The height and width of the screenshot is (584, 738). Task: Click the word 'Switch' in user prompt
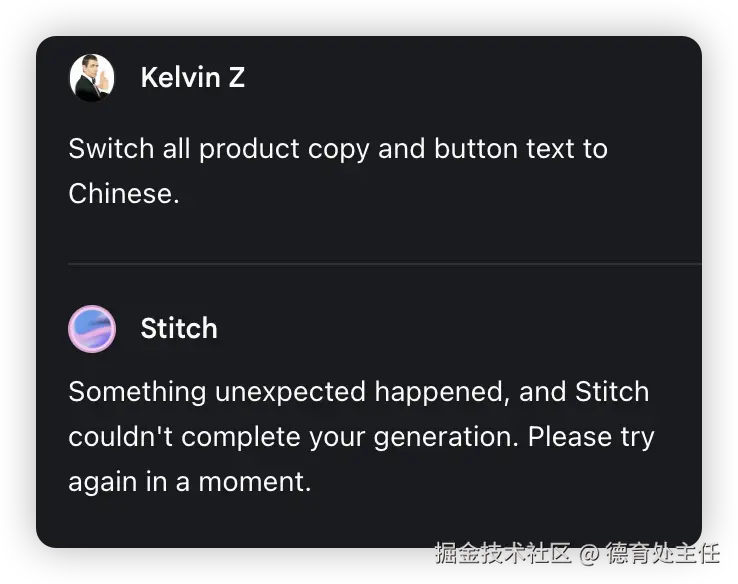(111, 149)
